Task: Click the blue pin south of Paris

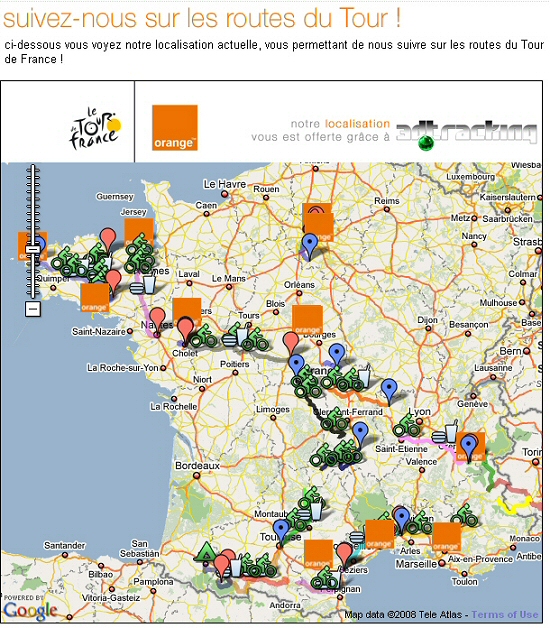Action: (x=309, y=245)
